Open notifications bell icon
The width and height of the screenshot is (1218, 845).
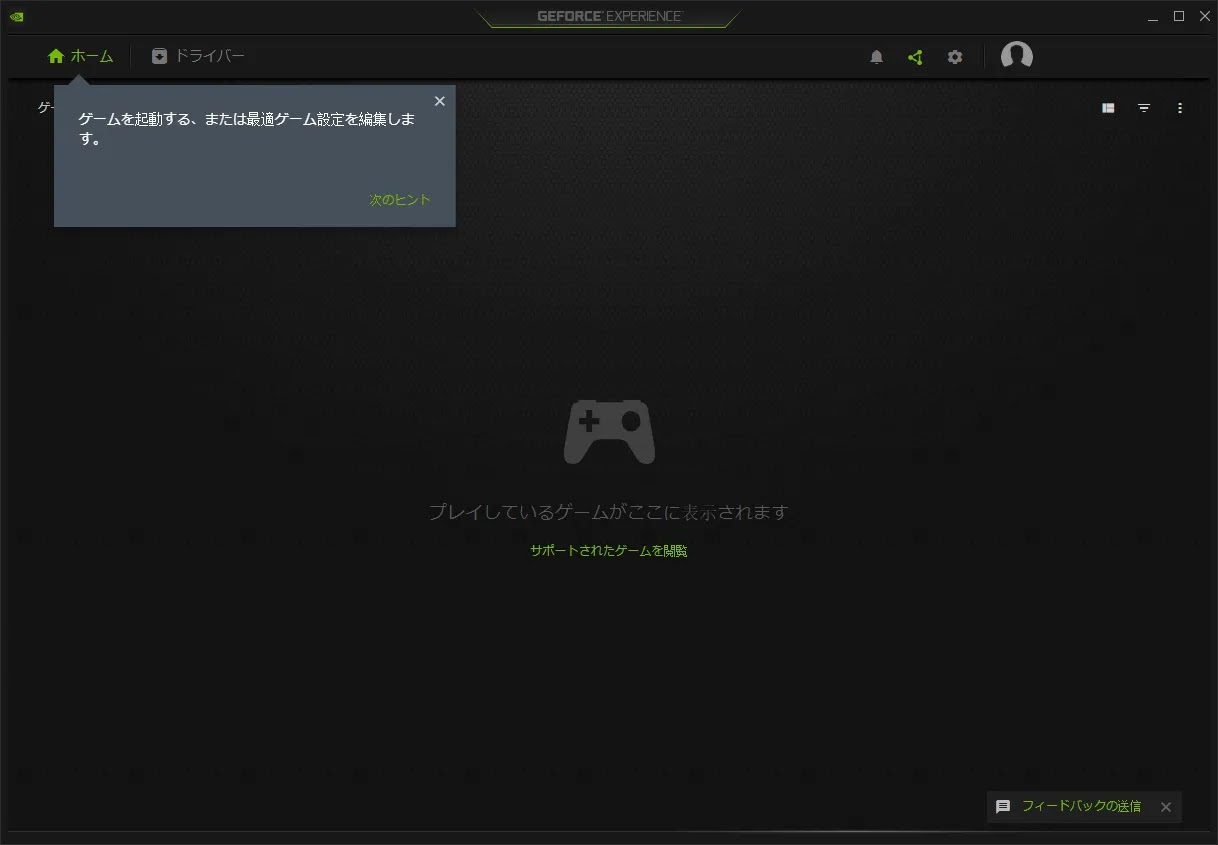tap(877, 57)
